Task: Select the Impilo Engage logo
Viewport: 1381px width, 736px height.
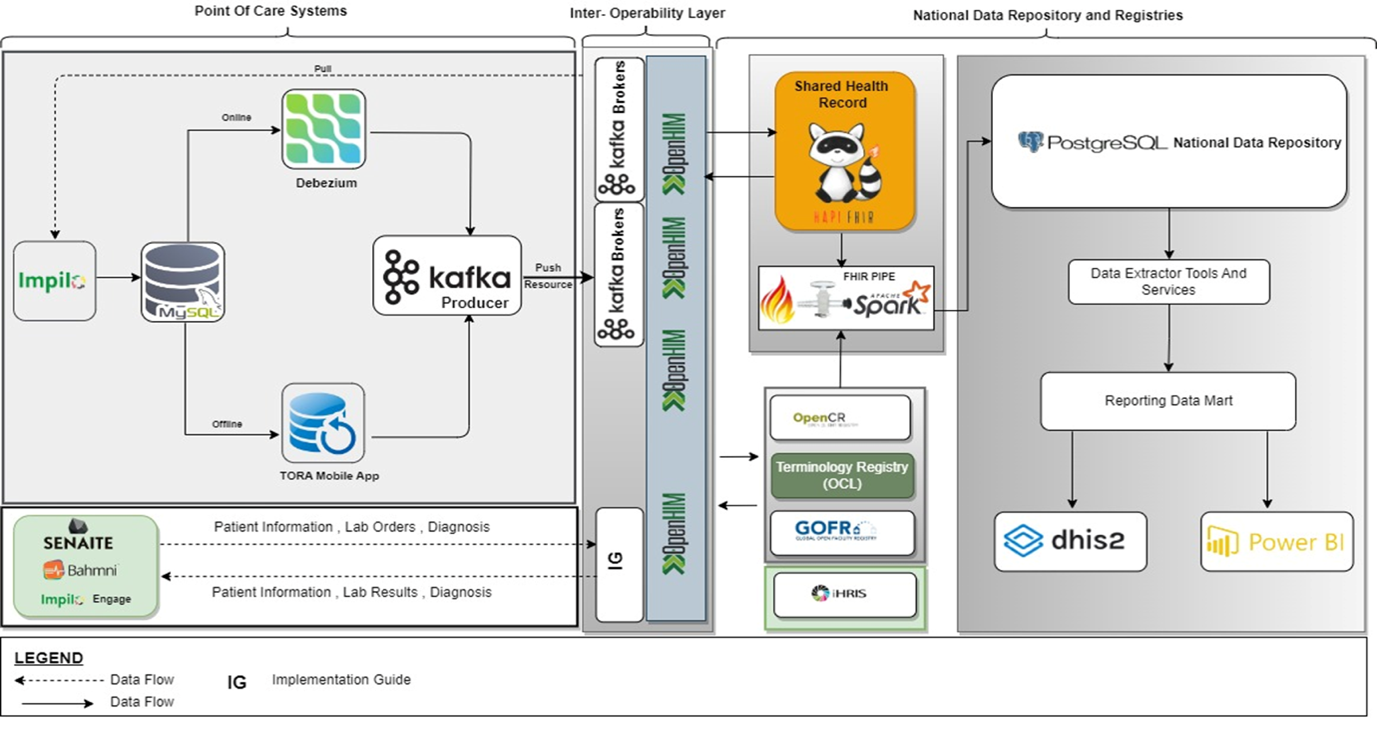Action: (x=86, y=599)
